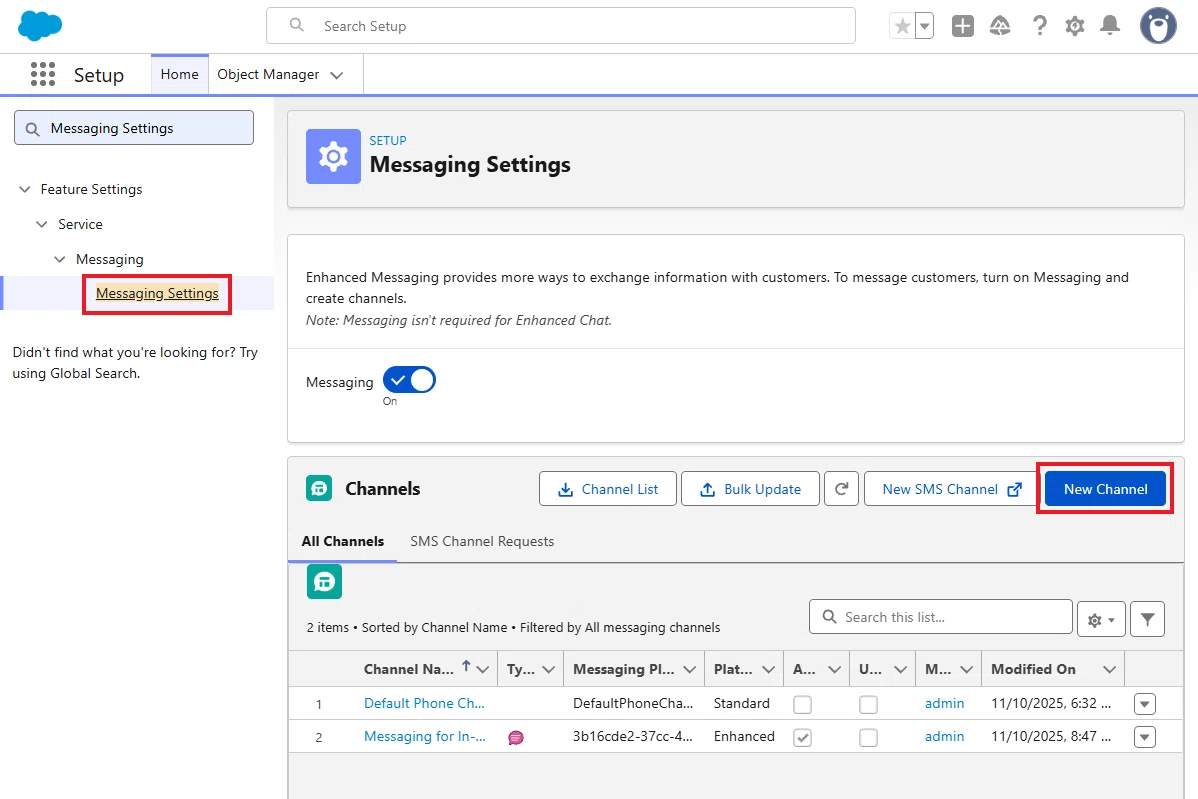Screen dimensions: 1198x799
Task: Uncheck the A... checkbox for Messaging for In-App row
Action: click(x=802, y=737)
